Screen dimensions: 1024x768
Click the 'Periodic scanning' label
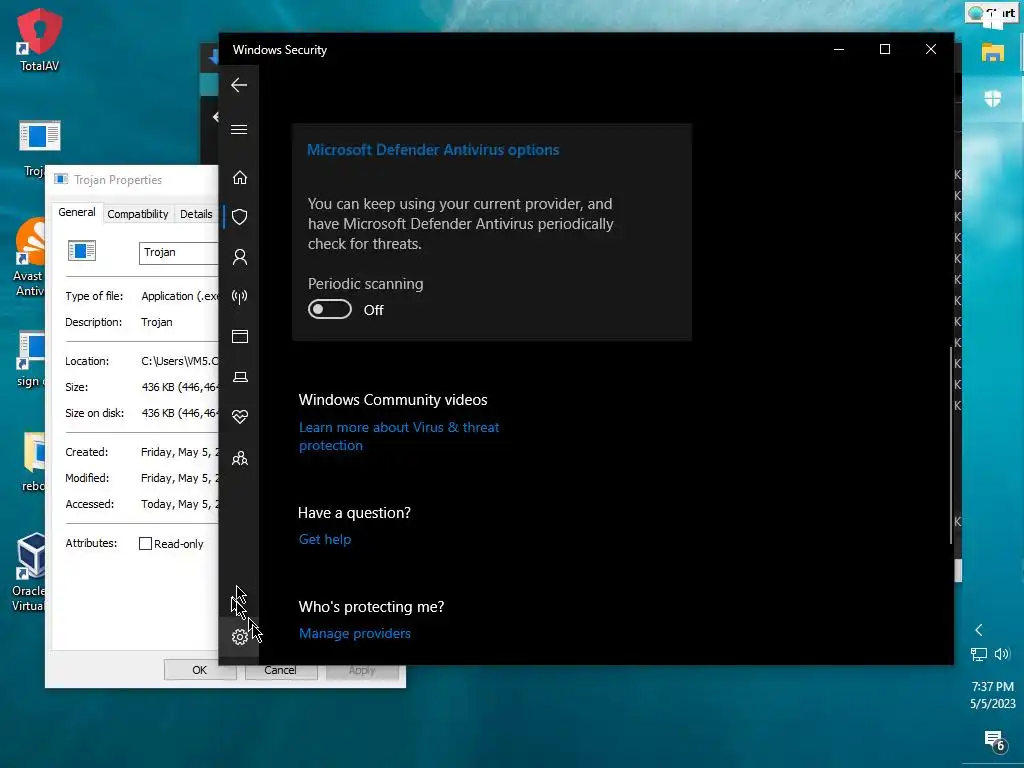(x=366, y=284)
